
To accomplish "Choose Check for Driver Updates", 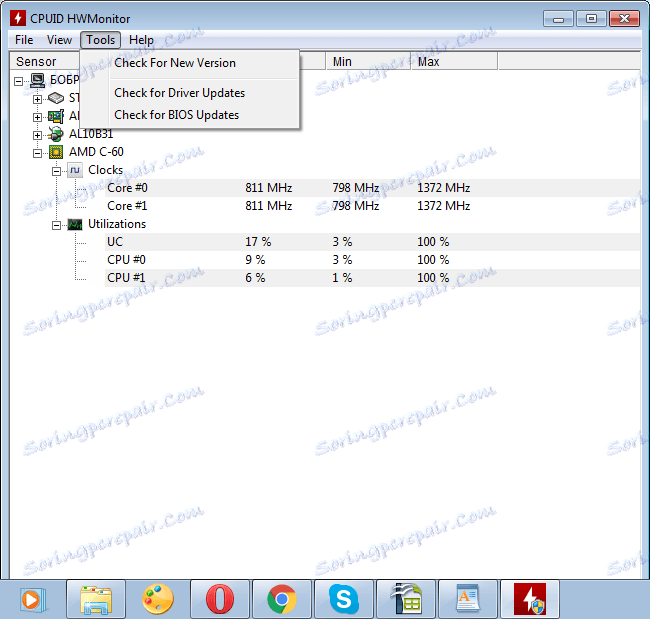I will pos(179,93).
